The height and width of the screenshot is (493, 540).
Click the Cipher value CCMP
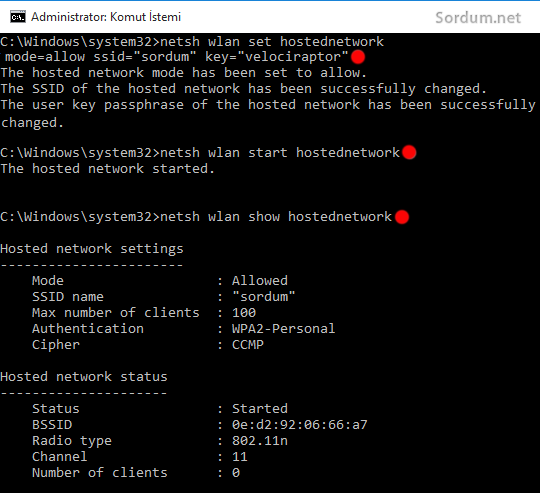tap(248, 345)
